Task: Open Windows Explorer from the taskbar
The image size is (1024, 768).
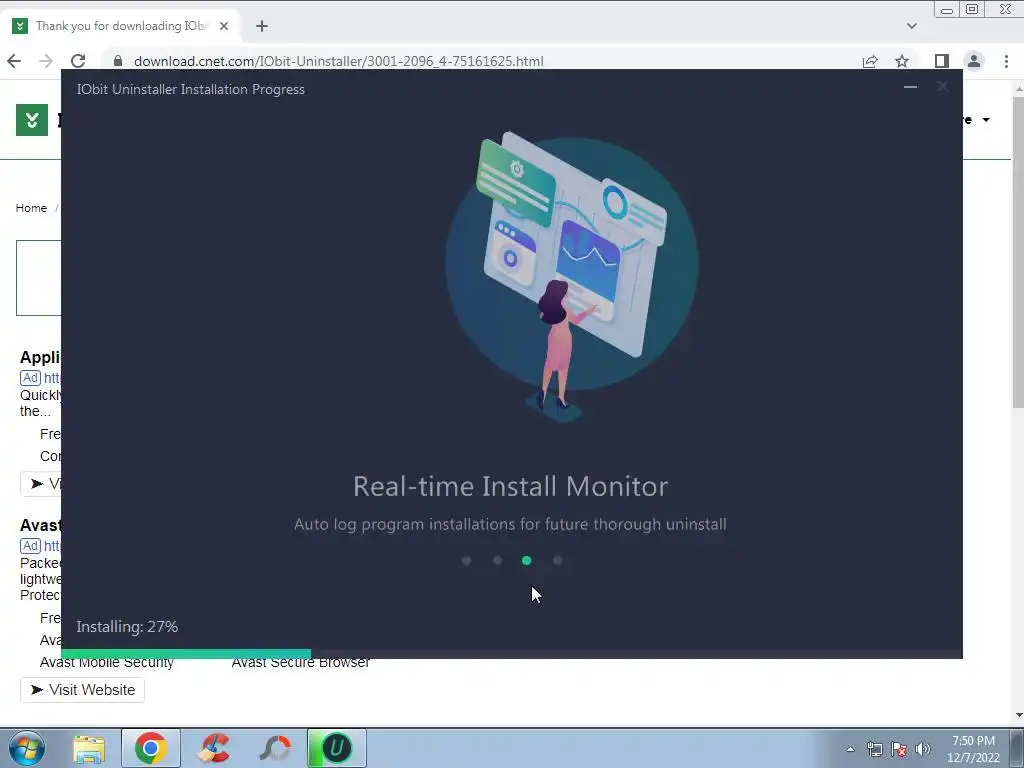Action: 89,748
